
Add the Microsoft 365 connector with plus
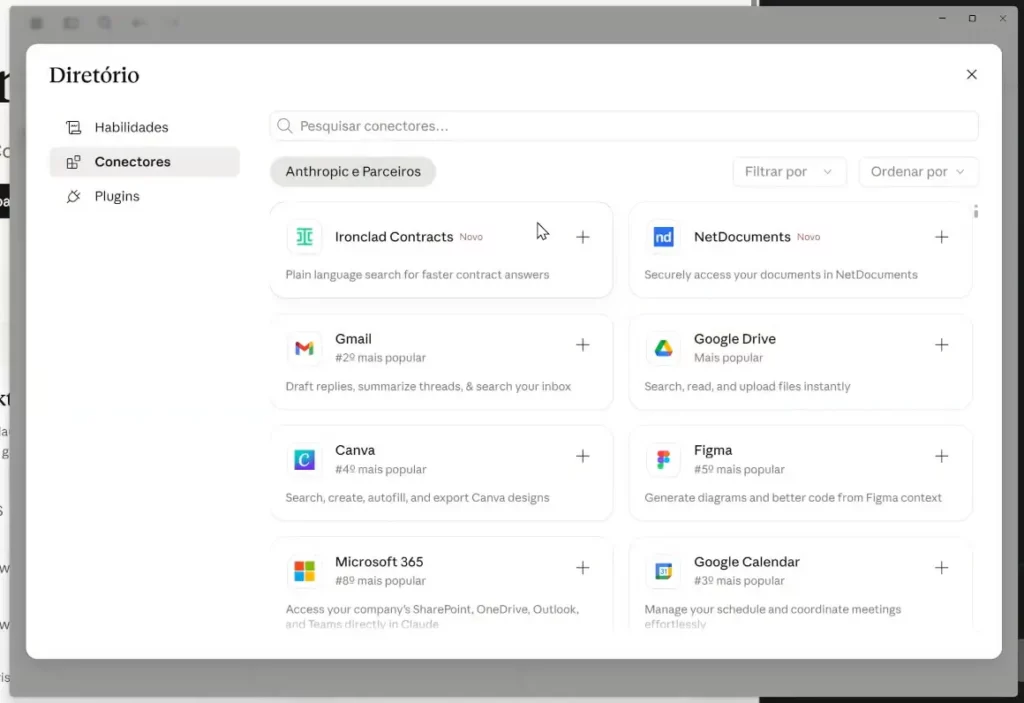tap(583, 567)
